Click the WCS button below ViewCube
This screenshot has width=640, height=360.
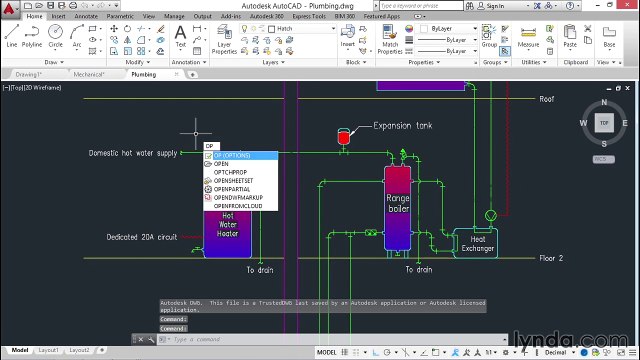(x=603, y=159)
